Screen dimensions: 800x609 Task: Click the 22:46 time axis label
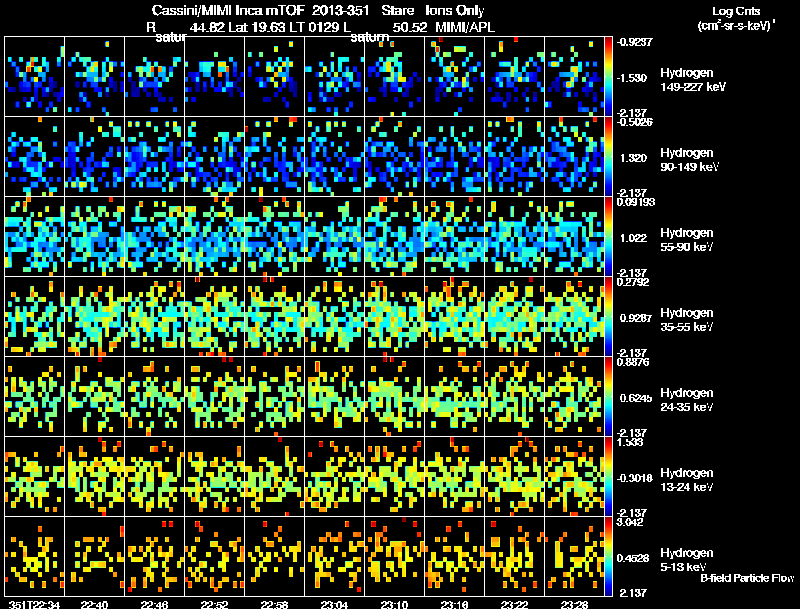(x=154, y=604)
